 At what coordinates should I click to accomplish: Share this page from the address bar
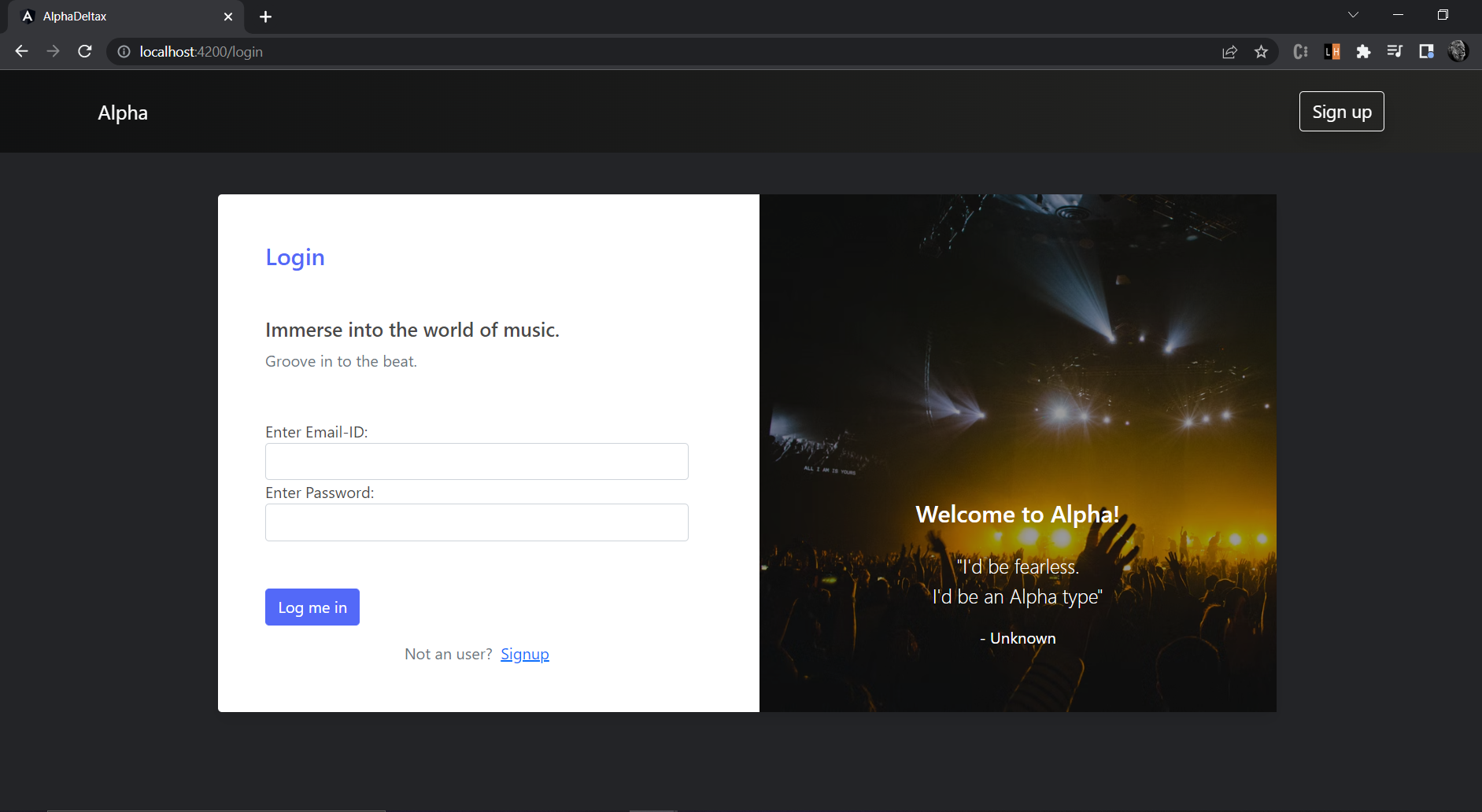[1229, 52]
